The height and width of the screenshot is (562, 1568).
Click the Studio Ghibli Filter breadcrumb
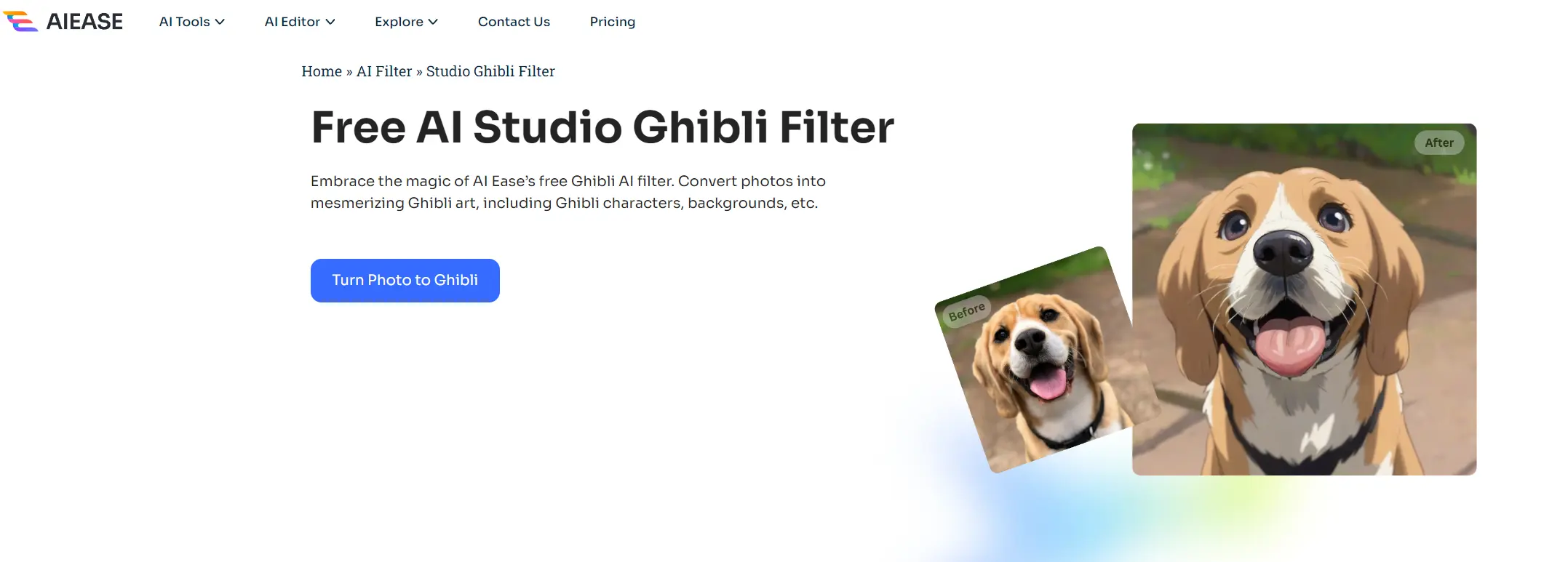pos(490,71)
